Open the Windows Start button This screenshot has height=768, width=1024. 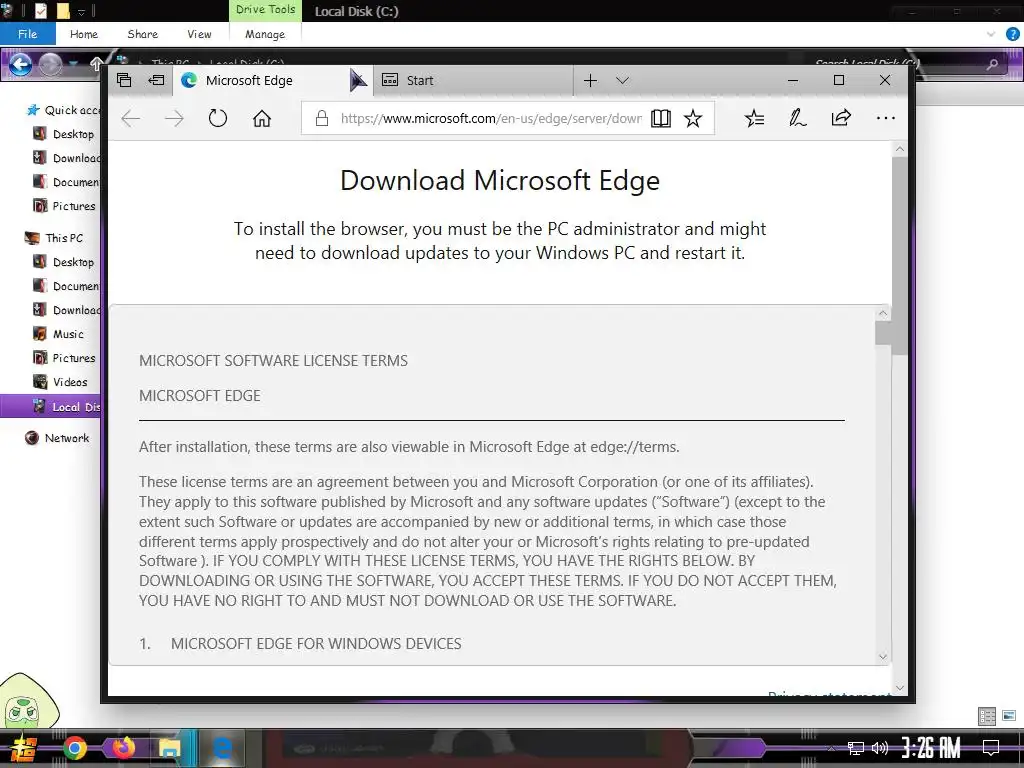coord(23,748)
